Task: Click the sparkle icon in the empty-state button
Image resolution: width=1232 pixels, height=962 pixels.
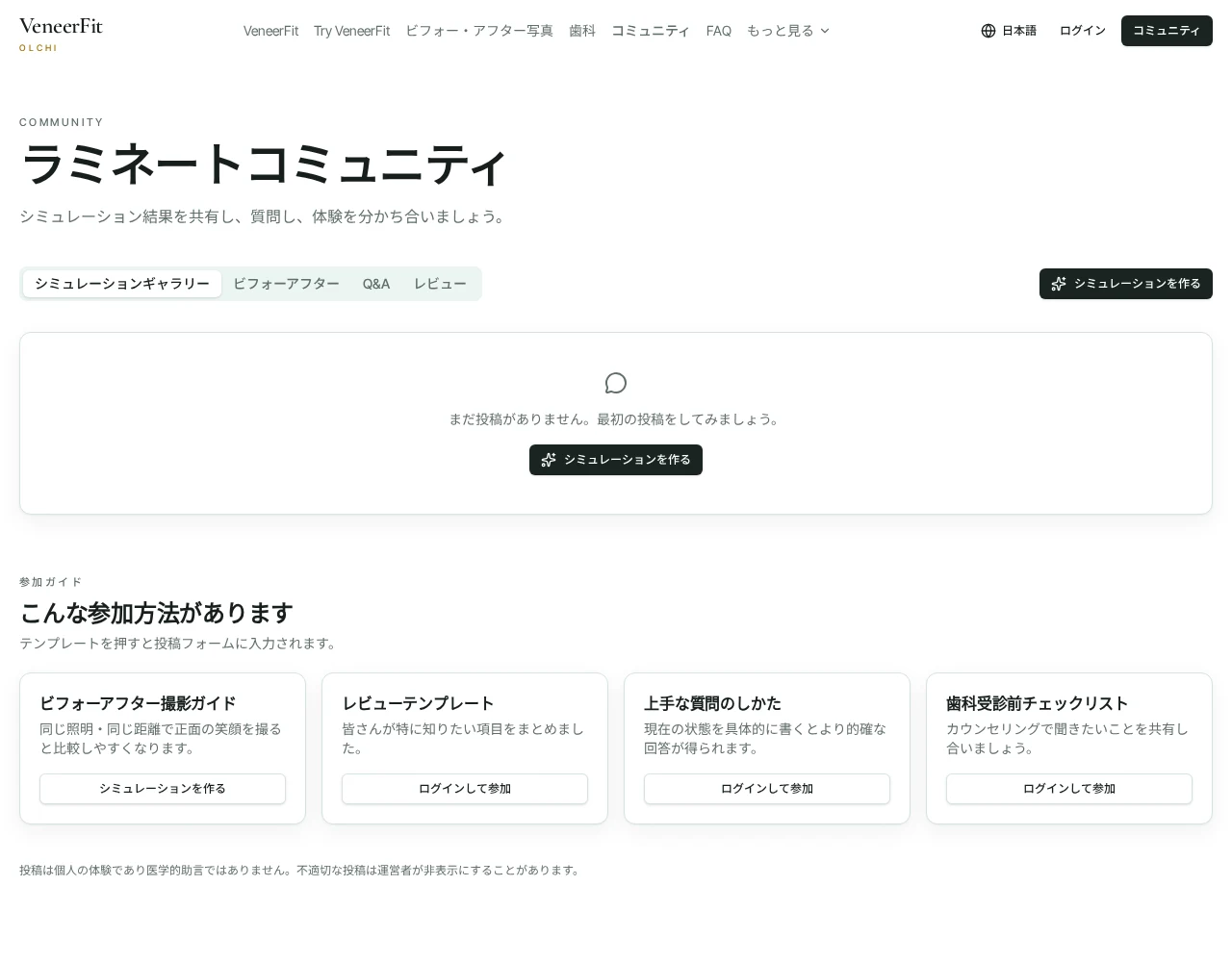Action: (x=549, y=460)
